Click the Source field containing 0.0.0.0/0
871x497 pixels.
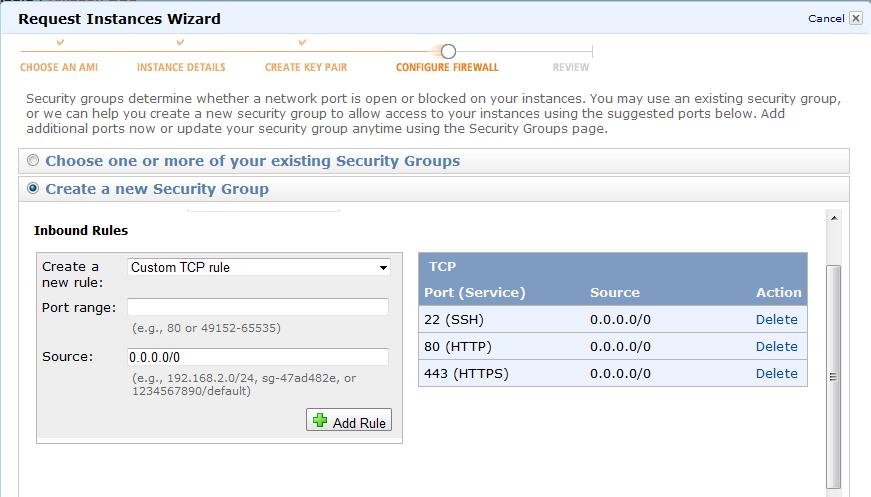tap(258, 357)
